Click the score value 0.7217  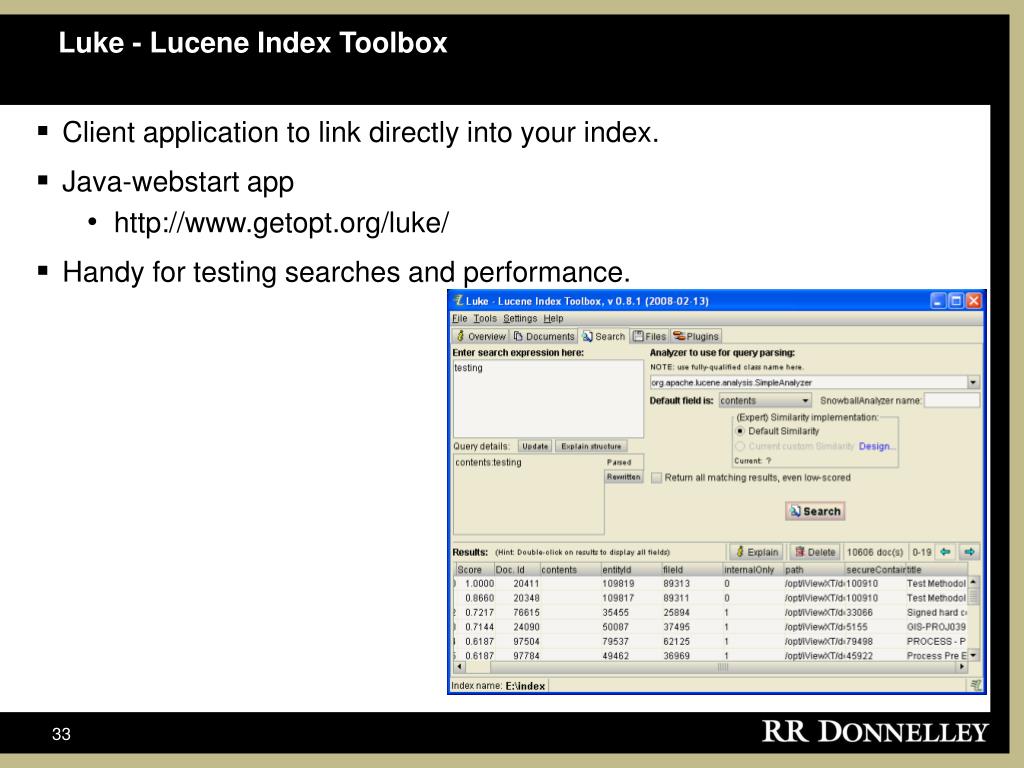click(x=479, y=613)
